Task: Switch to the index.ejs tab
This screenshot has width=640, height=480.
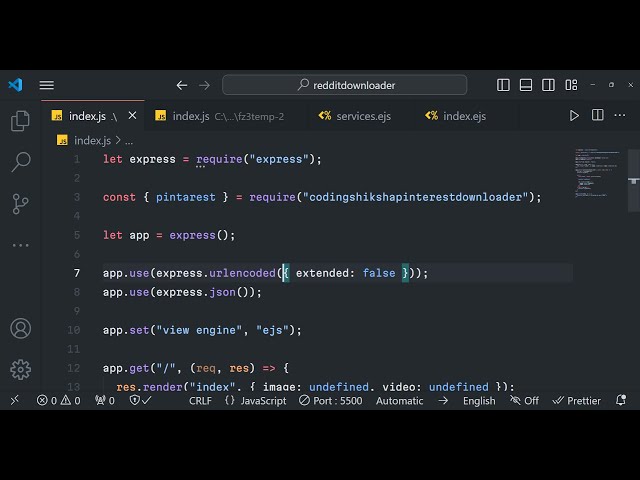Action: (456, 116)
